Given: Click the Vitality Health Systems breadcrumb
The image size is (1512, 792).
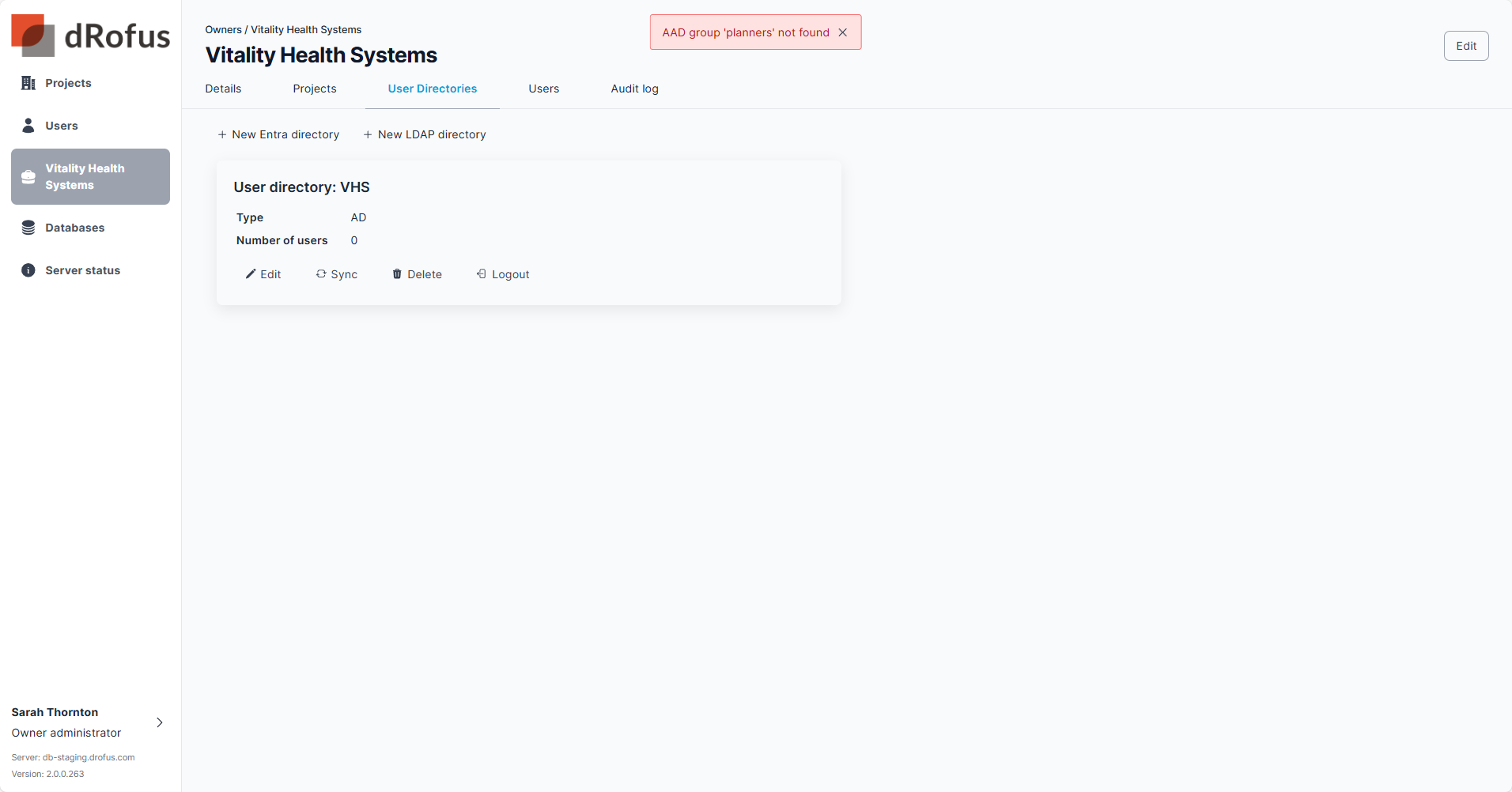Looking at the screenshot, I should [x=306, y=30].
